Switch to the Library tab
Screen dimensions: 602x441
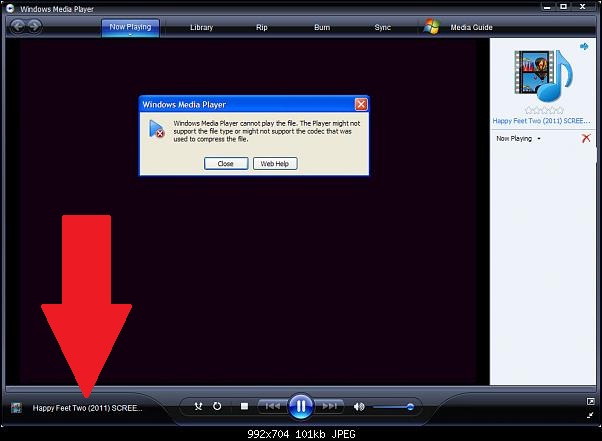(201, 28)
